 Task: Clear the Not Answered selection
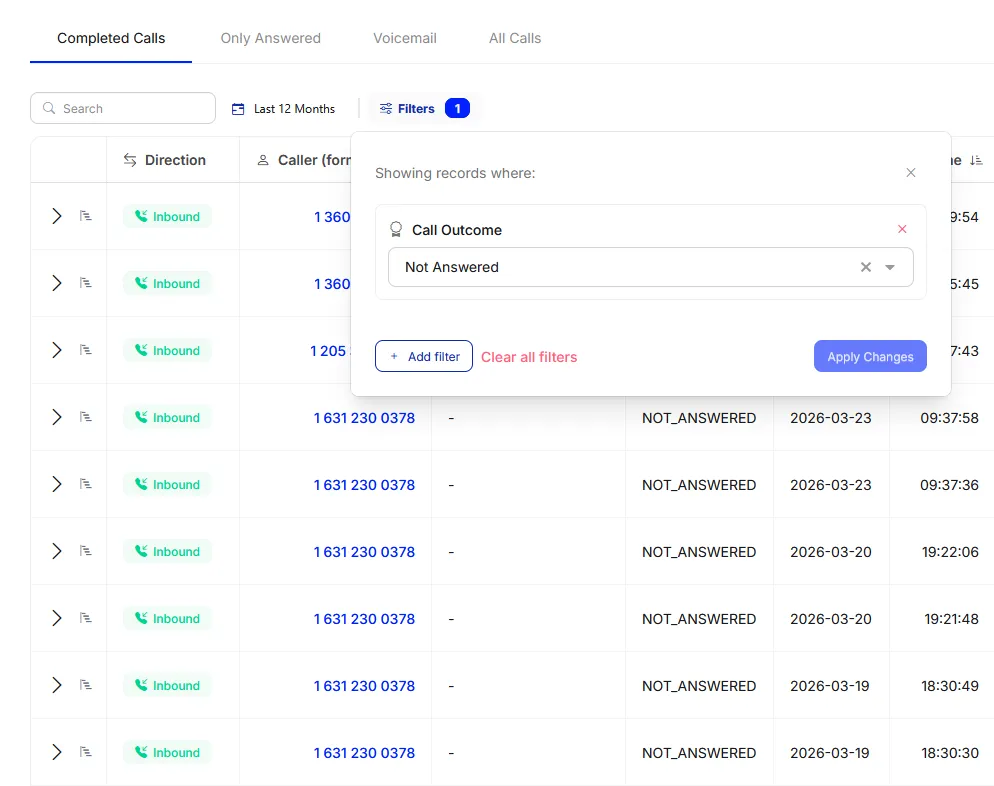(865, 267)
